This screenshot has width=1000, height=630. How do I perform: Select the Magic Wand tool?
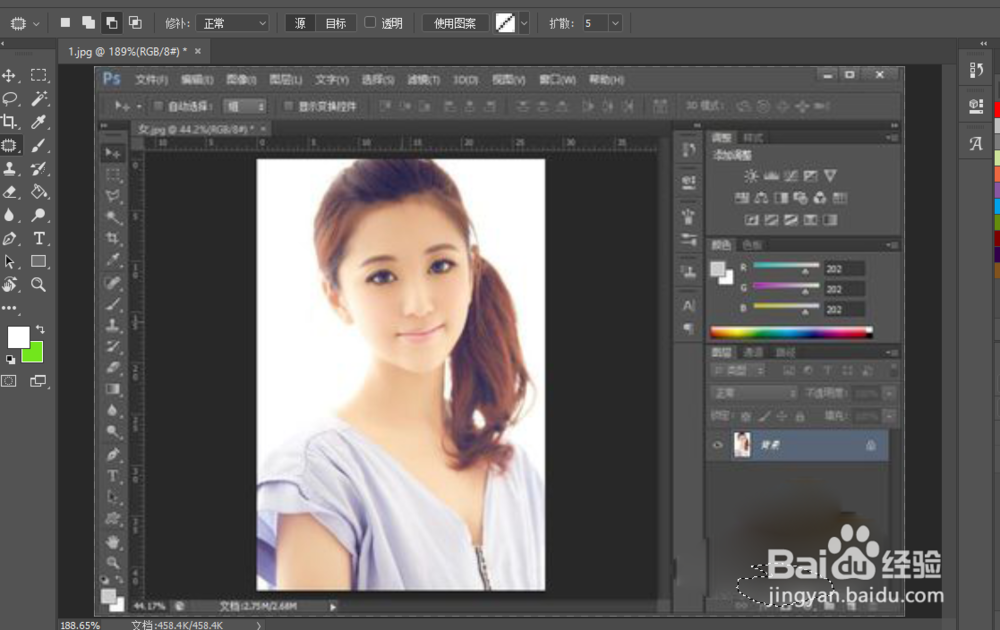pos(39,98)
